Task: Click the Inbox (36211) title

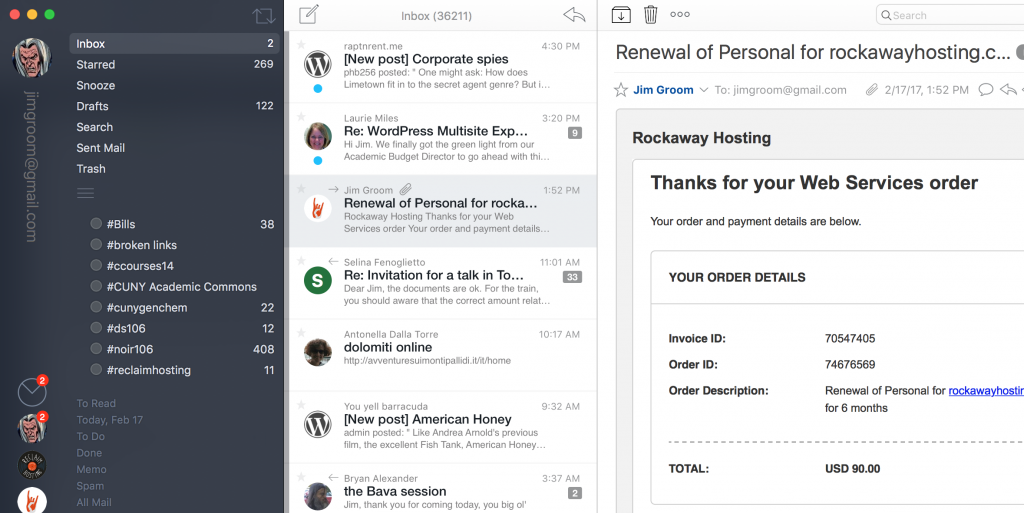Action: tap(436, 16)
